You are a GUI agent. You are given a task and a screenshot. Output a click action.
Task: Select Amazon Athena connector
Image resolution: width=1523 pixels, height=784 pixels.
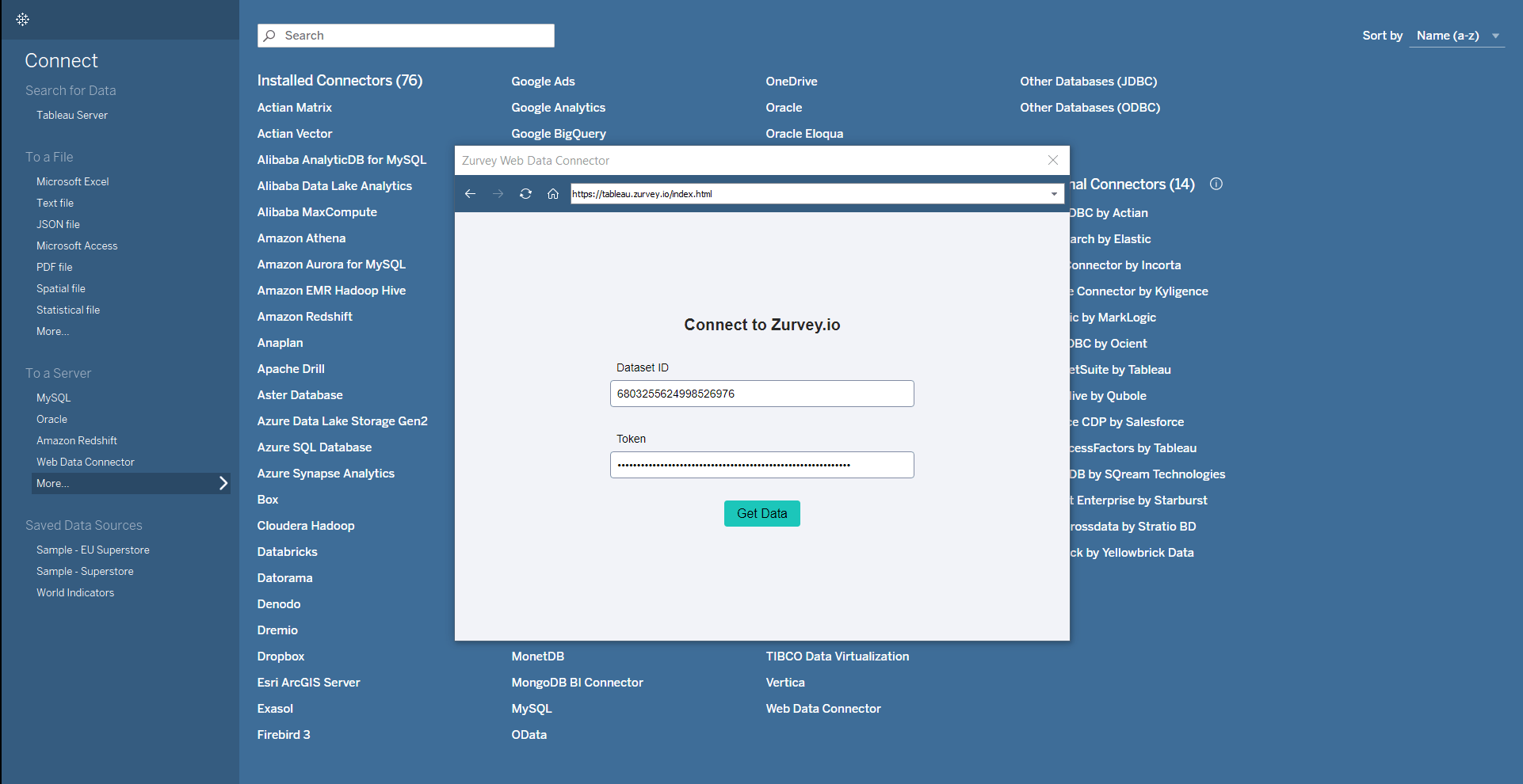pos(301,238)
